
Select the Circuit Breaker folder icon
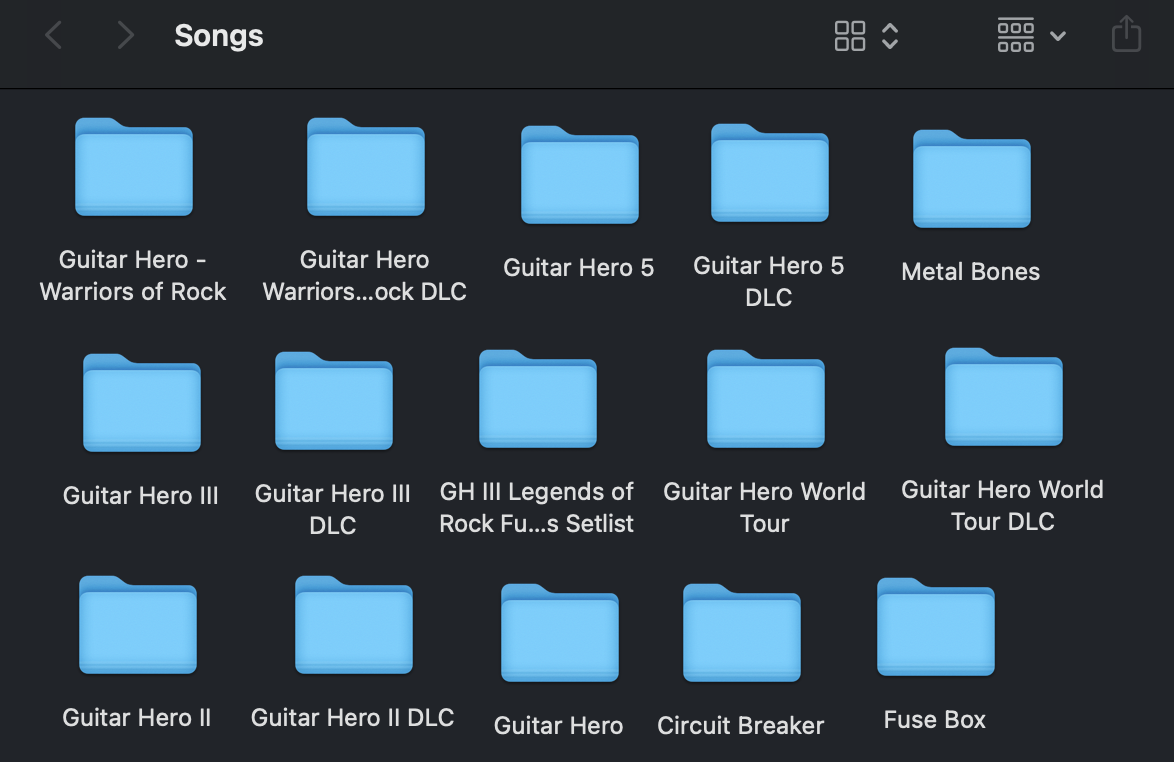[x=742, y=633]
